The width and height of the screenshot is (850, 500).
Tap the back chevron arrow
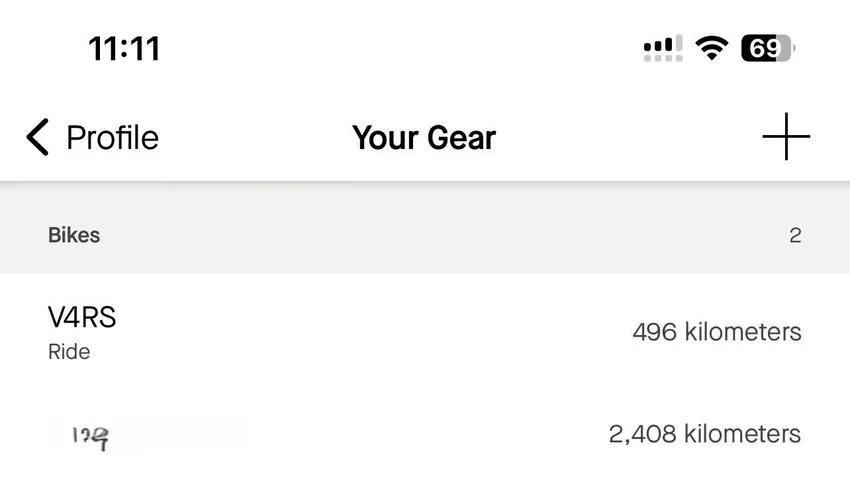coord(37,137)
